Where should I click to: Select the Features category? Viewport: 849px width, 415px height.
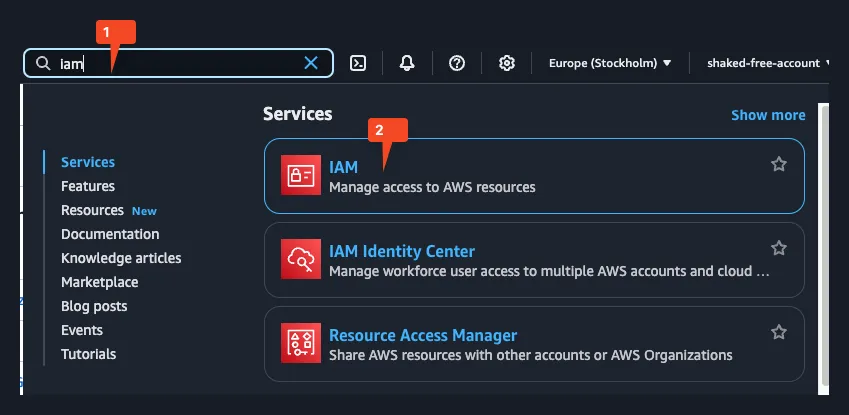click(88, 186)
